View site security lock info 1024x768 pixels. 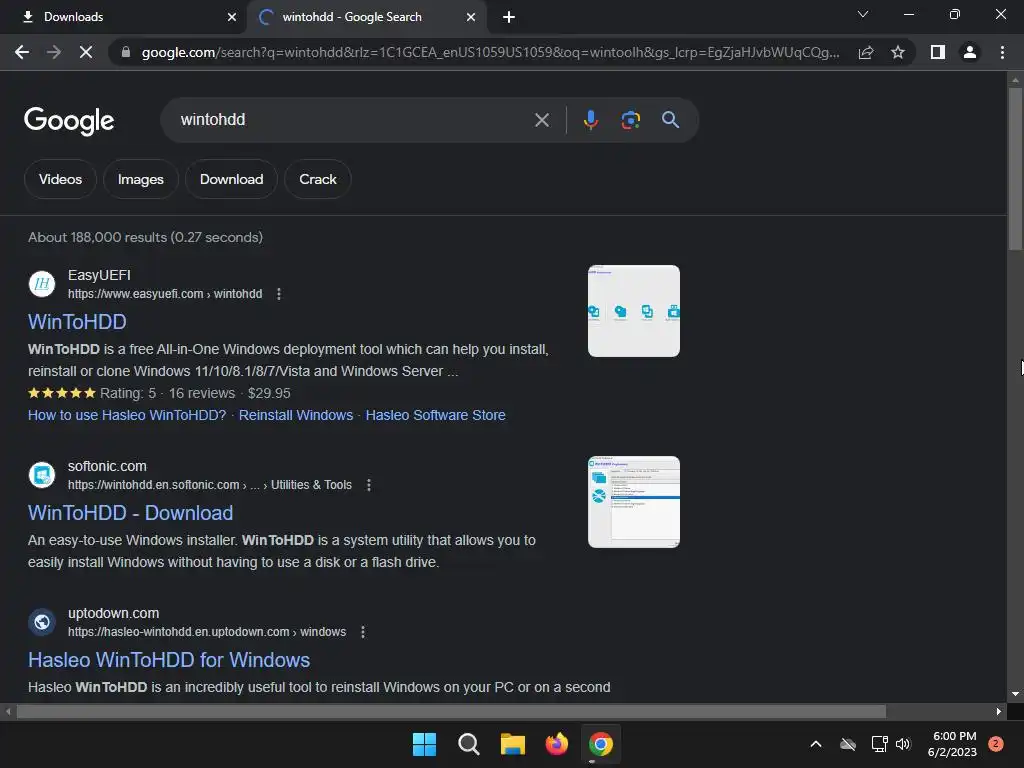pos(125,52)
